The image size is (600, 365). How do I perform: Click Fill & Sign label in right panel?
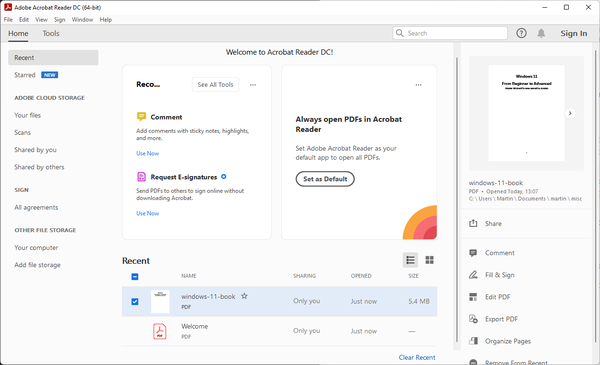click(500, 275)
